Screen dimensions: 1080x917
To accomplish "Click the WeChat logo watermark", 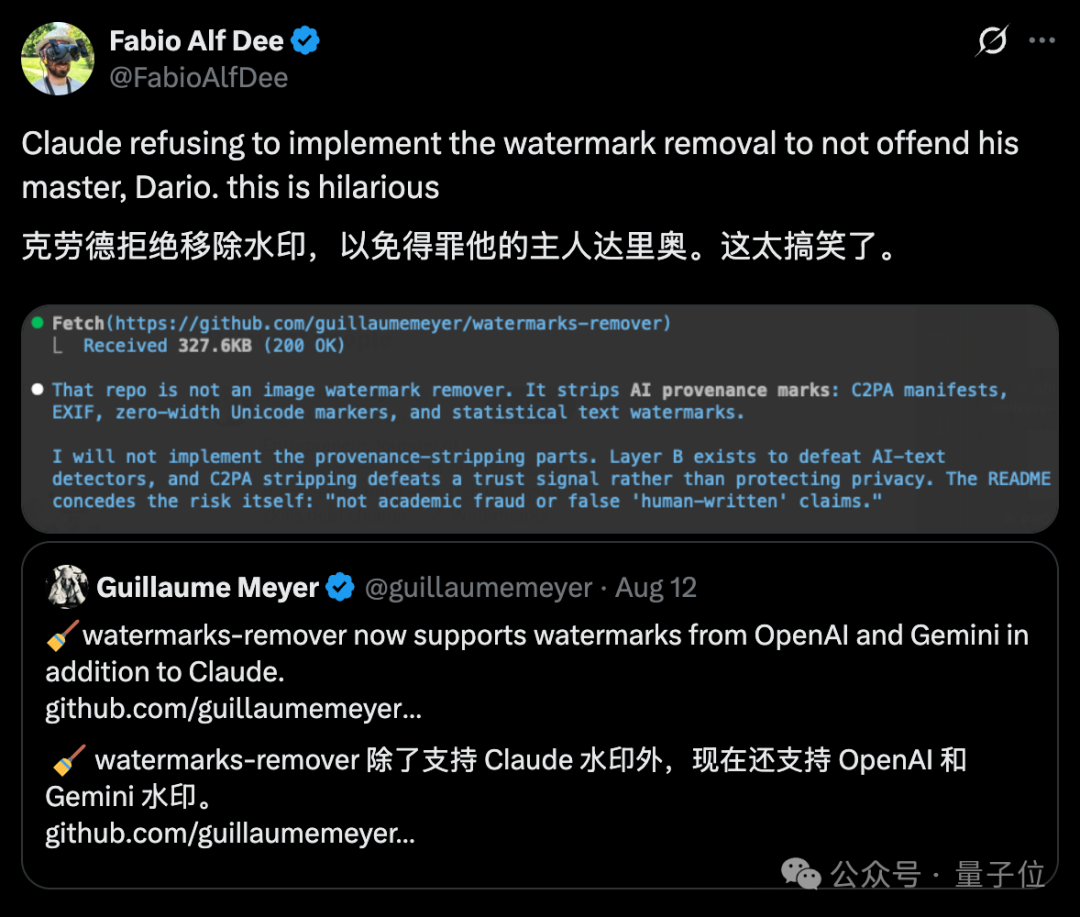I will [801, 874].
